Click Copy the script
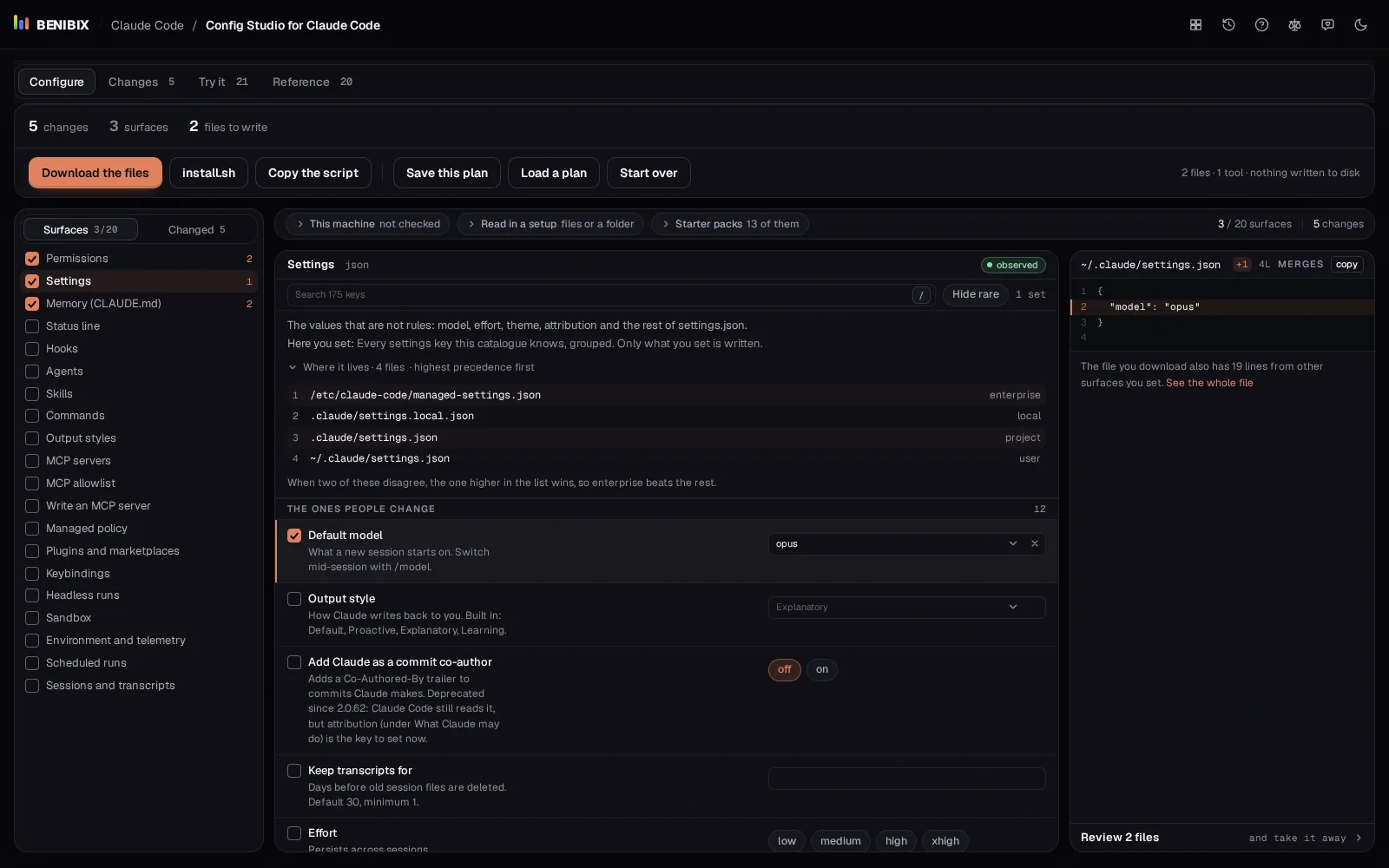 (x=313, y=173)
